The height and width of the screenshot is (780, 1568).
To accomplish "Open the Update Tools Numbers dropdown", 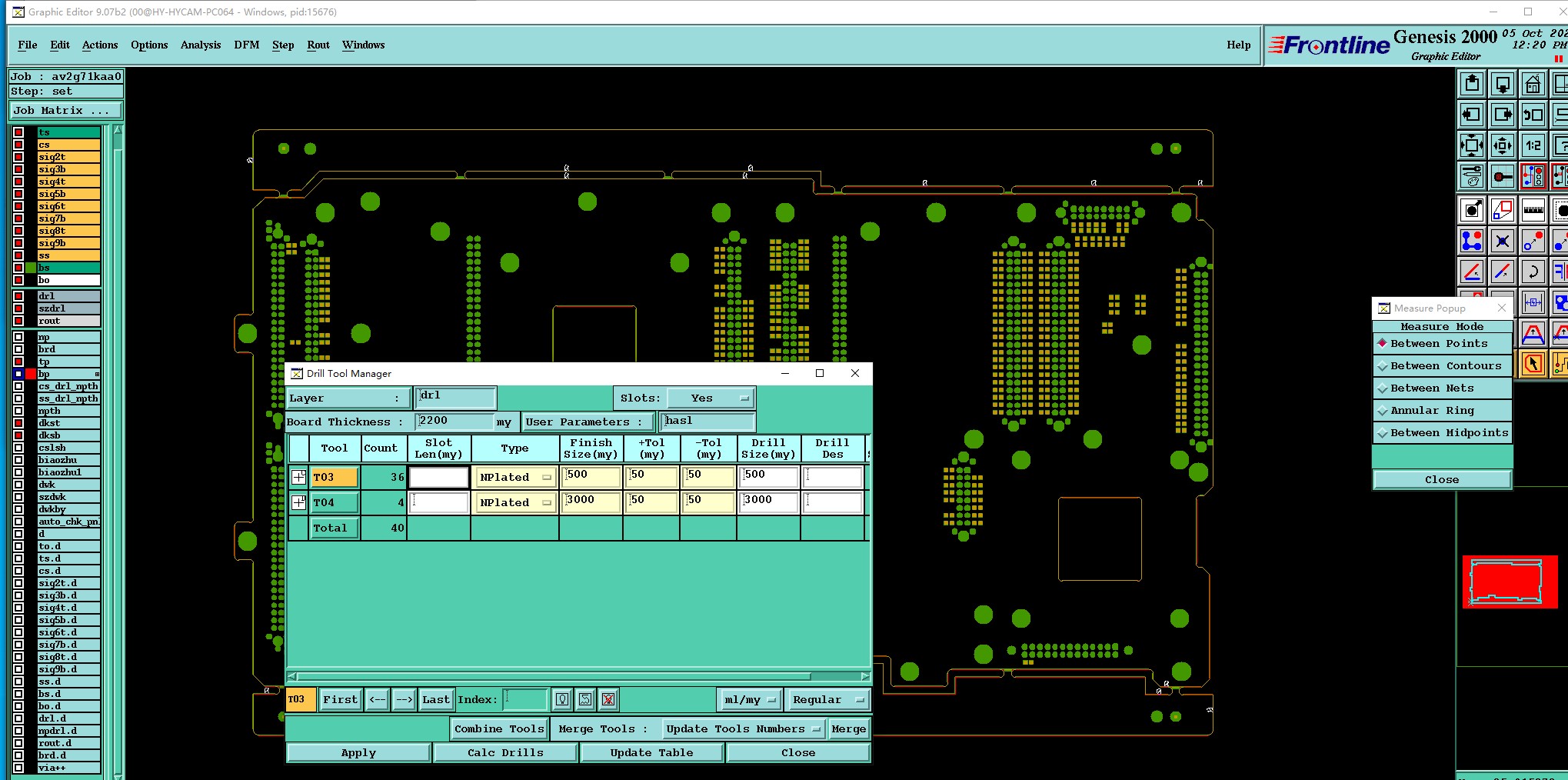I will (x=743, y=729).
